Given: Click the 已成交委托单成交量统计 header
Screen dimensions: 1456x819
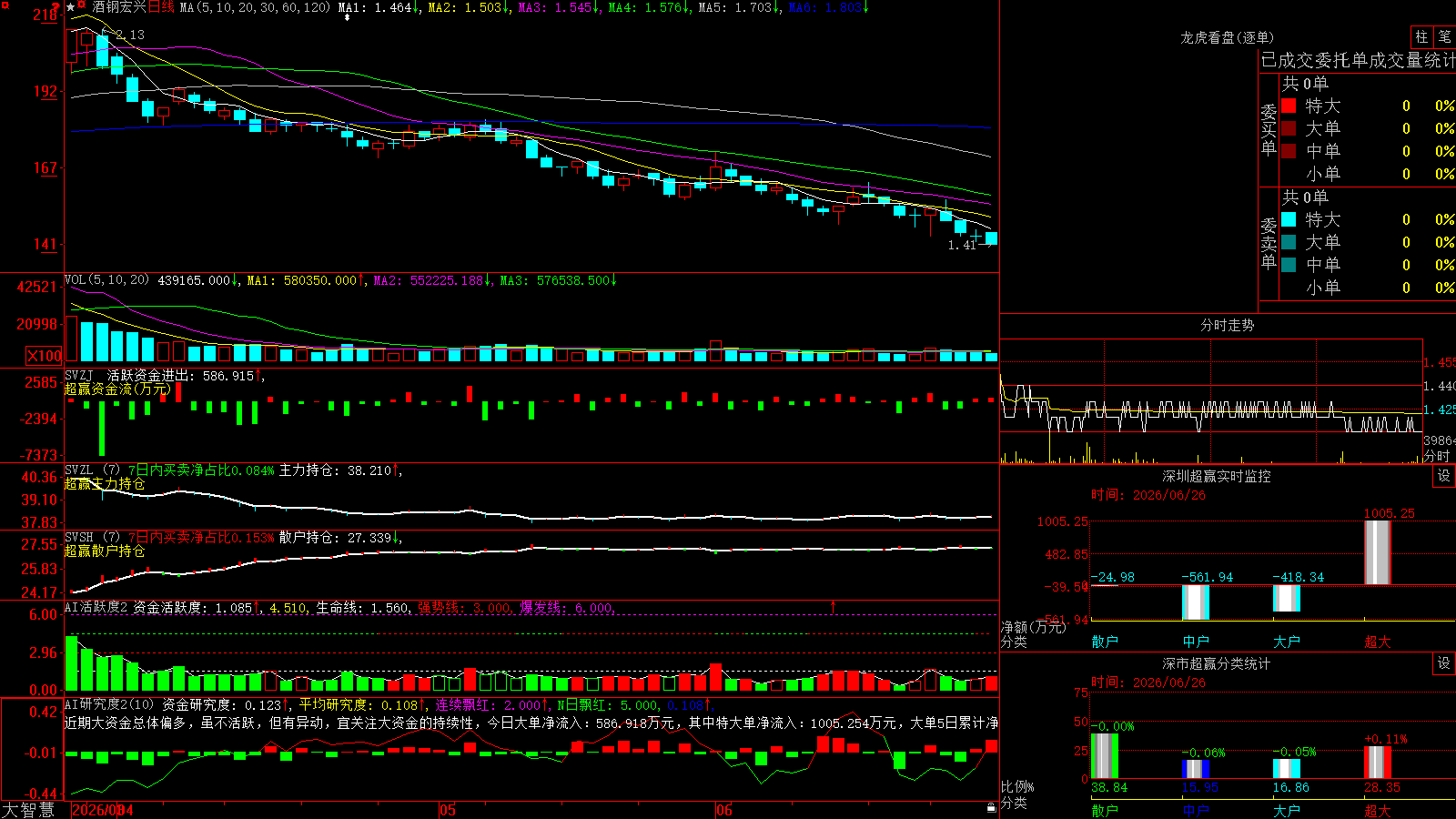Looking at the screenshot, I should point(1358,60).
